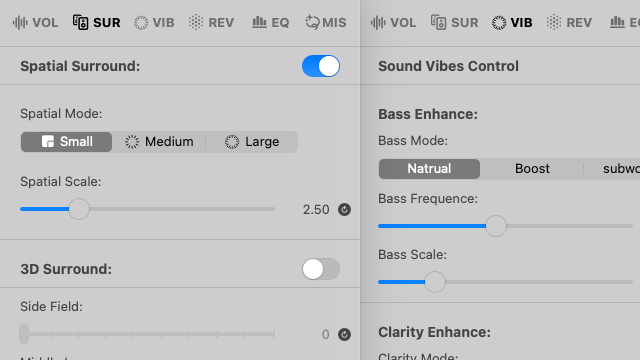Click the Bass Frequence slider knob
The image size is (640, 360).
(x=496, y=226)
